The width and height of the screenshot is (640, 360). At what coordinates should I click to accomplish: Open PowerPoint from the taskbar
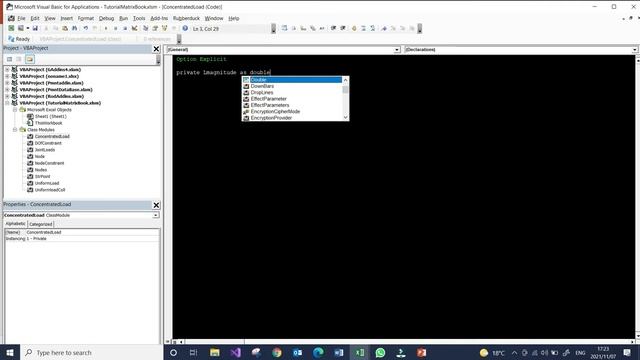coord(421,352)
